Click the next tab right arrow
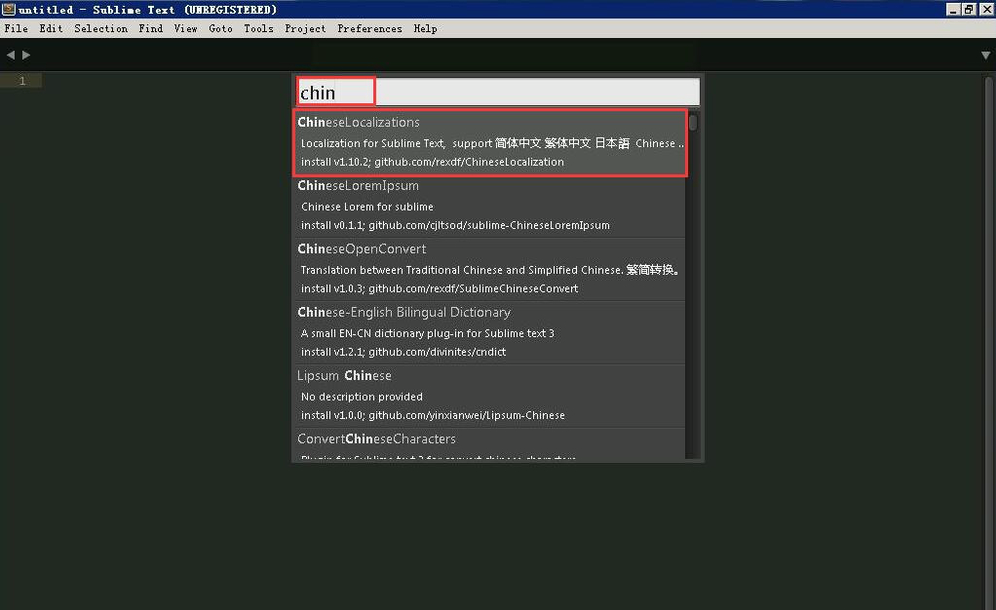The image size is (996, 610). 26,55
